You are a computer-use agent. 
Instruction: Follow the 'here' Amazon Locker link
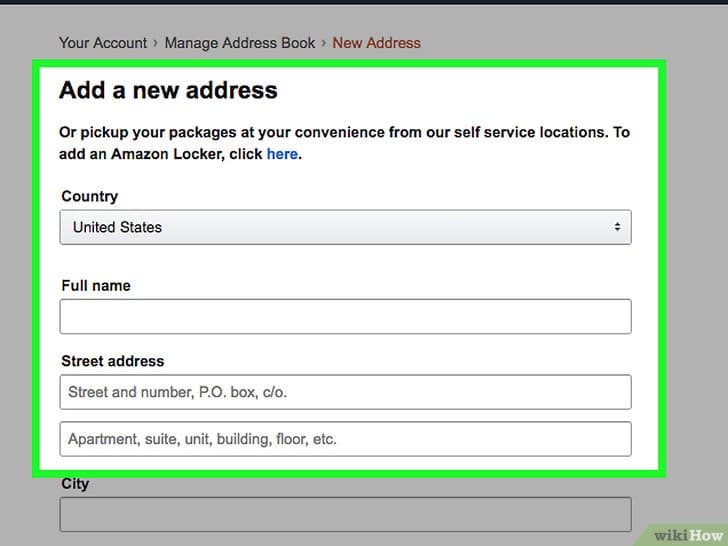[x=282, y=154]
